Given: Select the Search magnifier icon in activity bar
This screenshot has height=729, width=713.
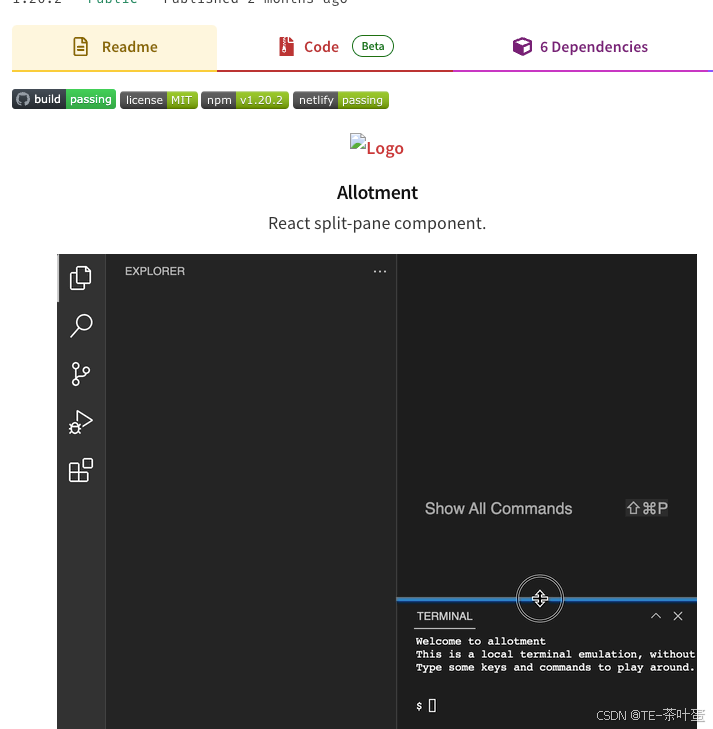Looking at the screenshot, I should pos(81,325).
